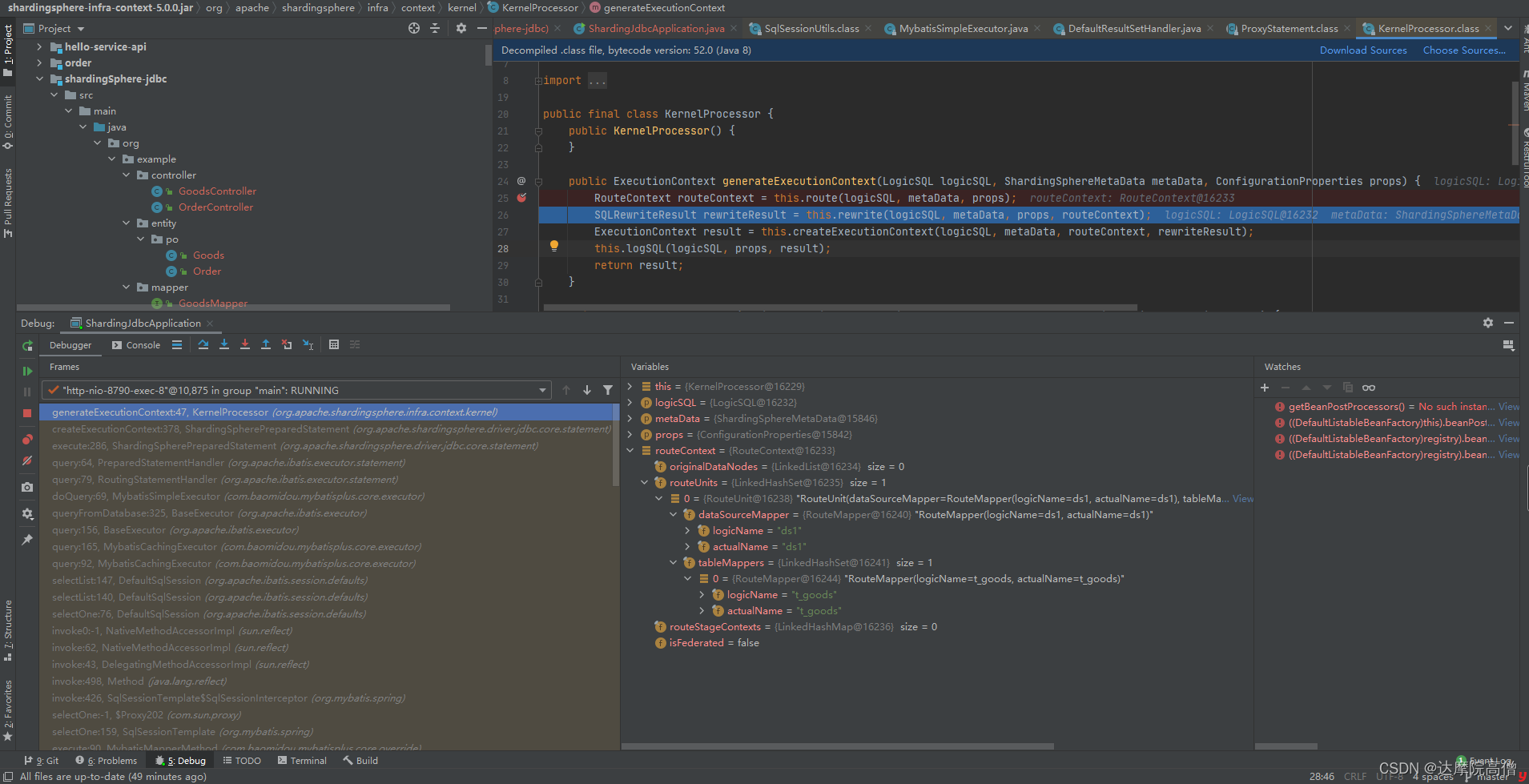This screenshot has width=1529, height=784.
Task: Expand metaData variable
Action: click(x=630, y=419)
